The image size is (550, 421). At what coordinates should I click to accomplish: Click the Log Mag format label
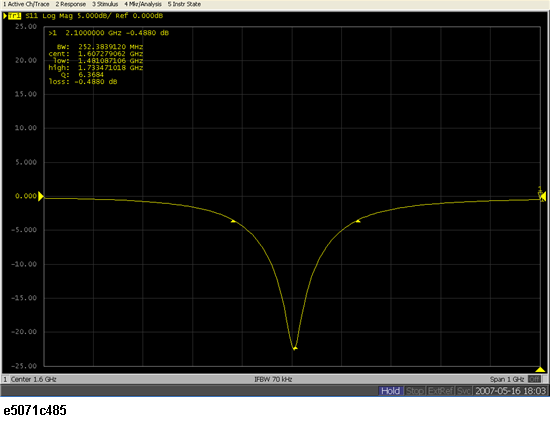point(58,16)
